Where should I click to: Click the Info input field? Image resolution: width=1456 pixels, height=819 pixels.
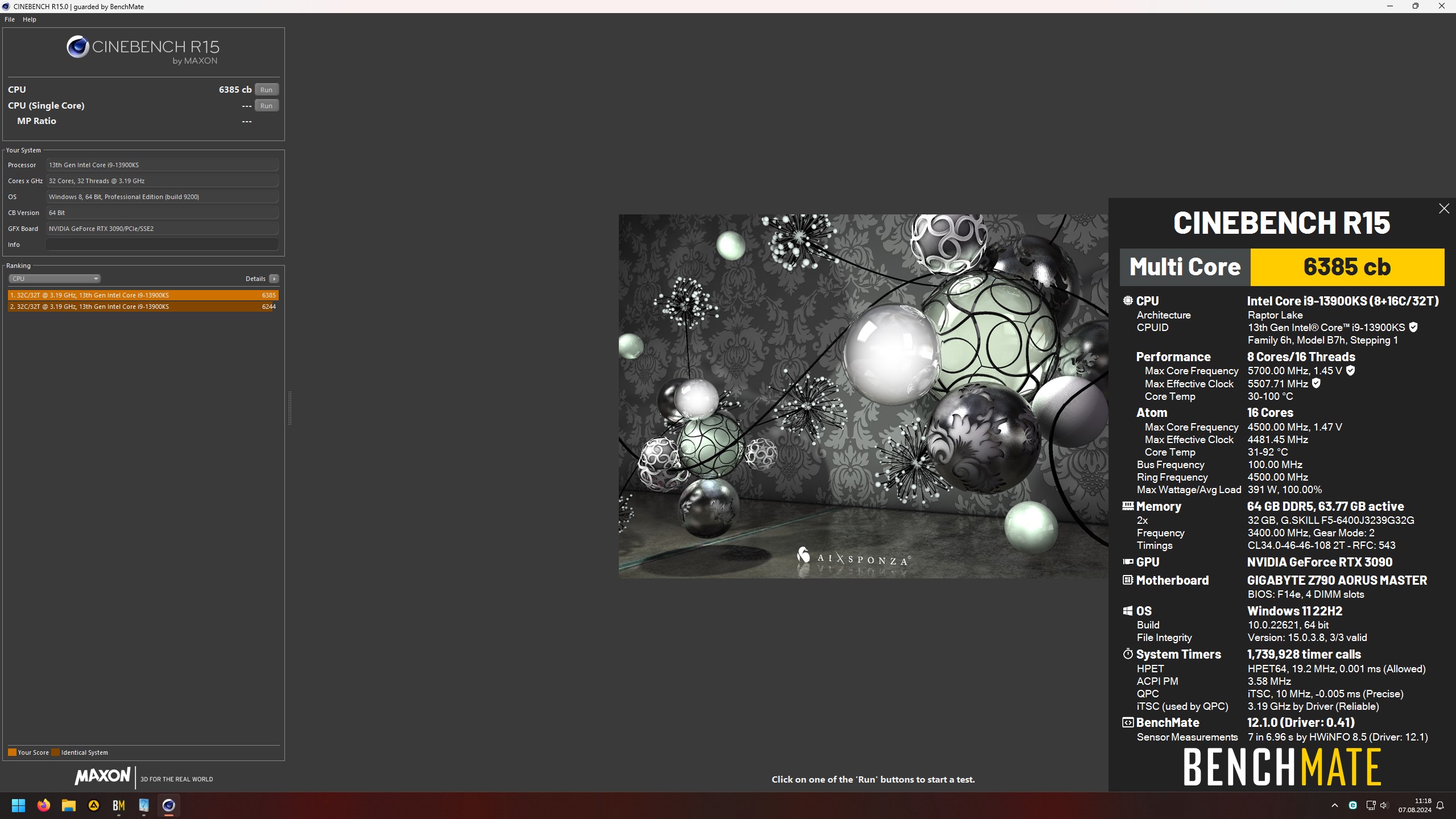point(162,245)
